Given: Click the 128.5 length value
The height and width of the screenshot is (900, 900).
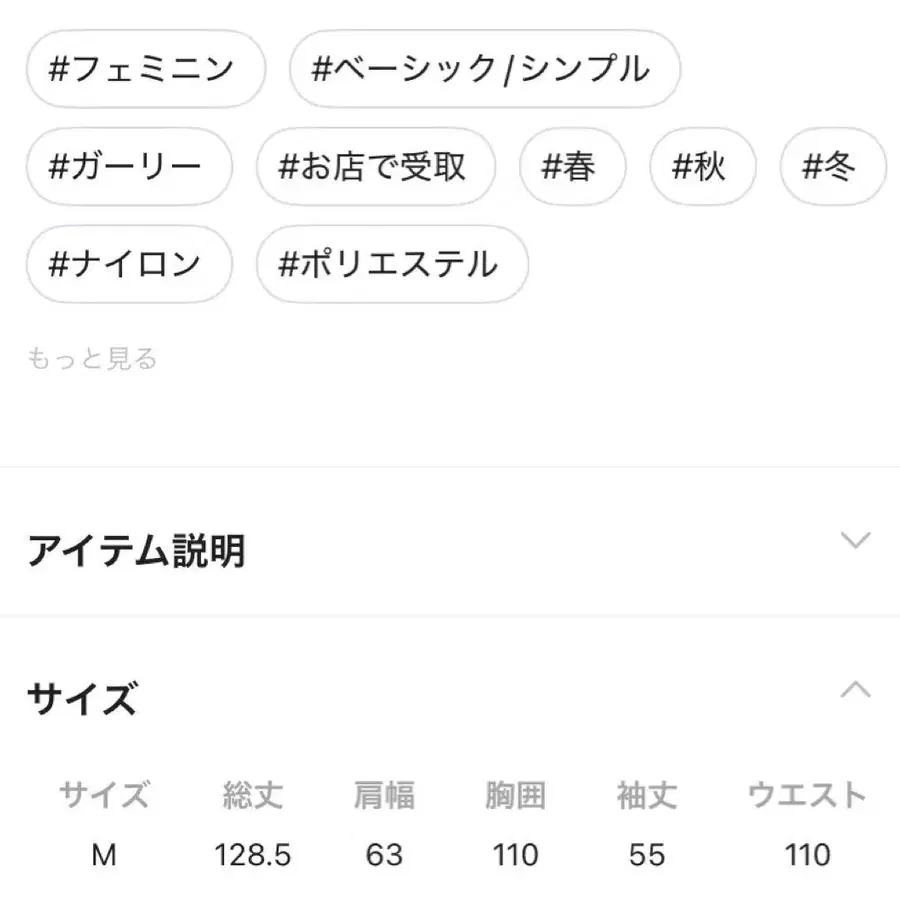Looking at the screenshot, I should point(251,855).
